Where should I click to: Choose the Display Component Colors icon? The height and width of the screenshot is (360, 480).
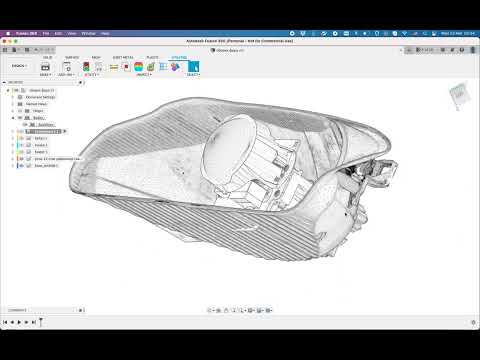175,67
